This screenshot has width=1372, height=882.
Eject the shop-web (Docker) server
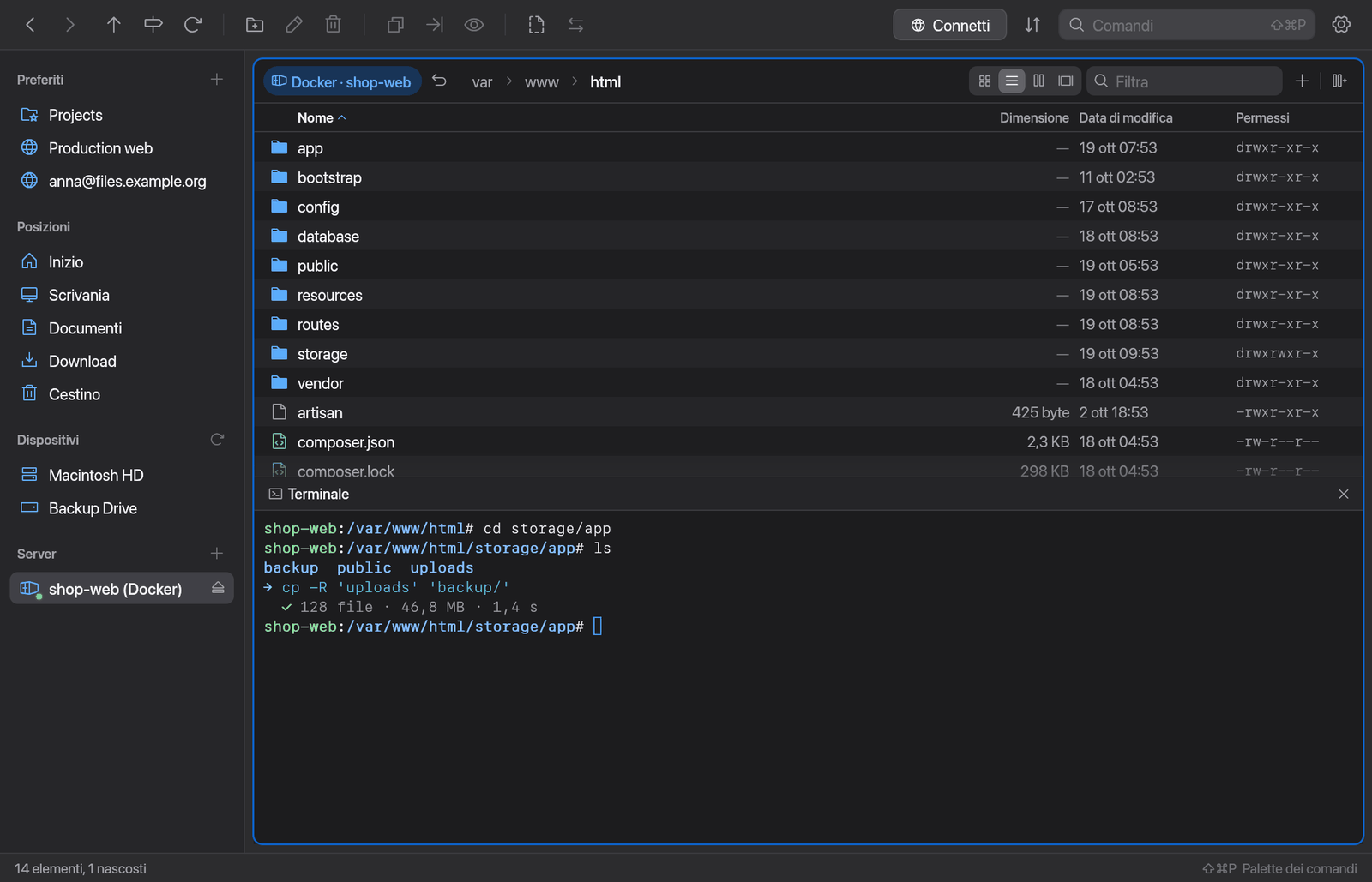[218, 588]
